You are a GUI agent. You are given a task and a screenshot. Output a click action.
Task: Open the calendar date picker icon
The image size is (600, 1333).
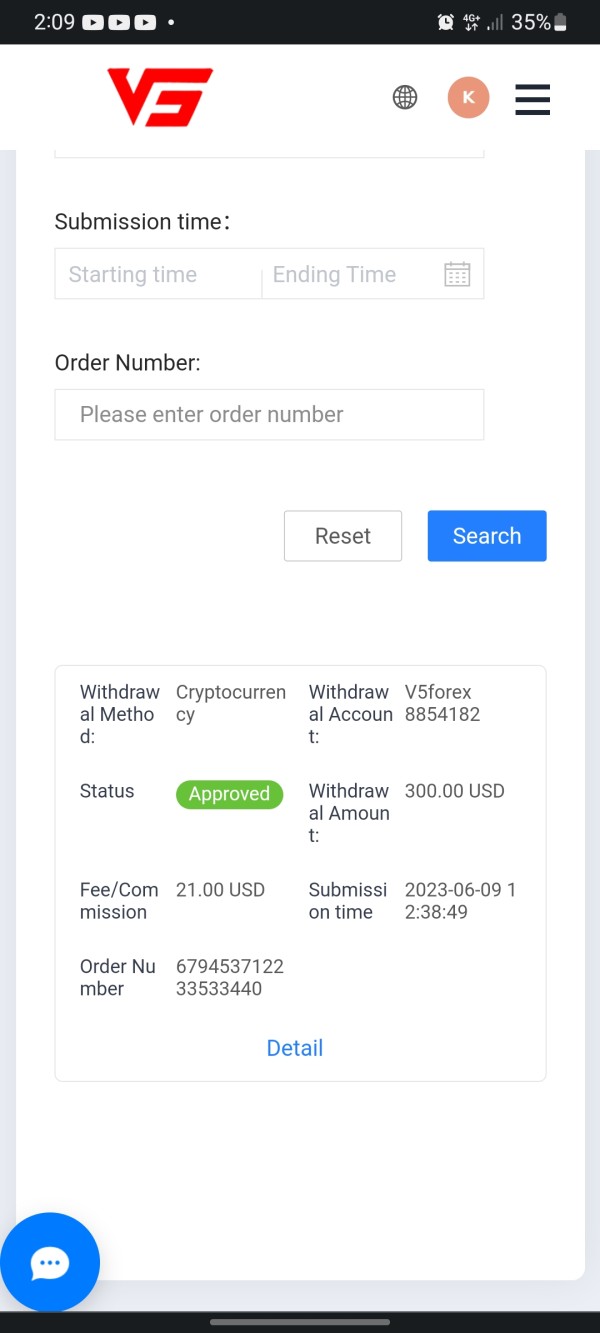(457, 274)
